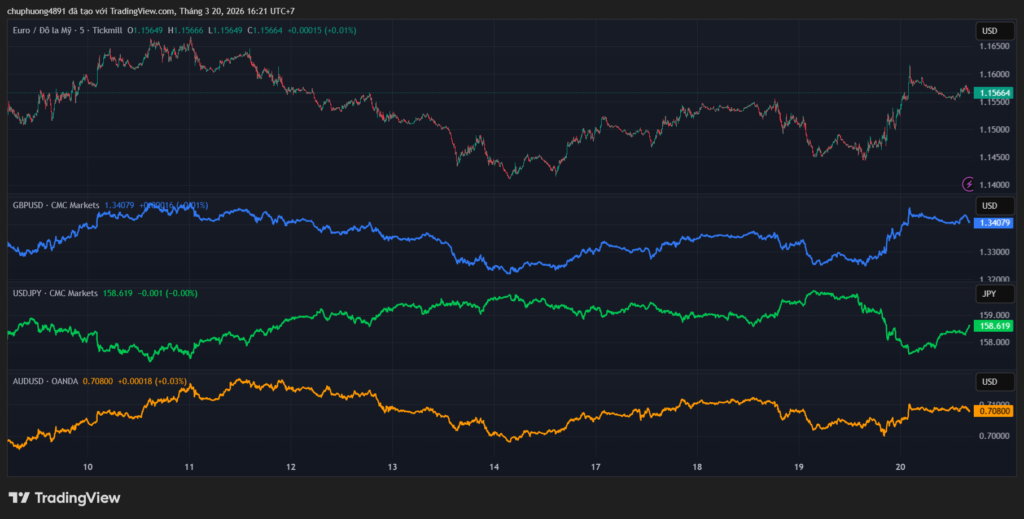Click date 14 on the time axis
This screenshot has height=519, width=1024.
494,467
